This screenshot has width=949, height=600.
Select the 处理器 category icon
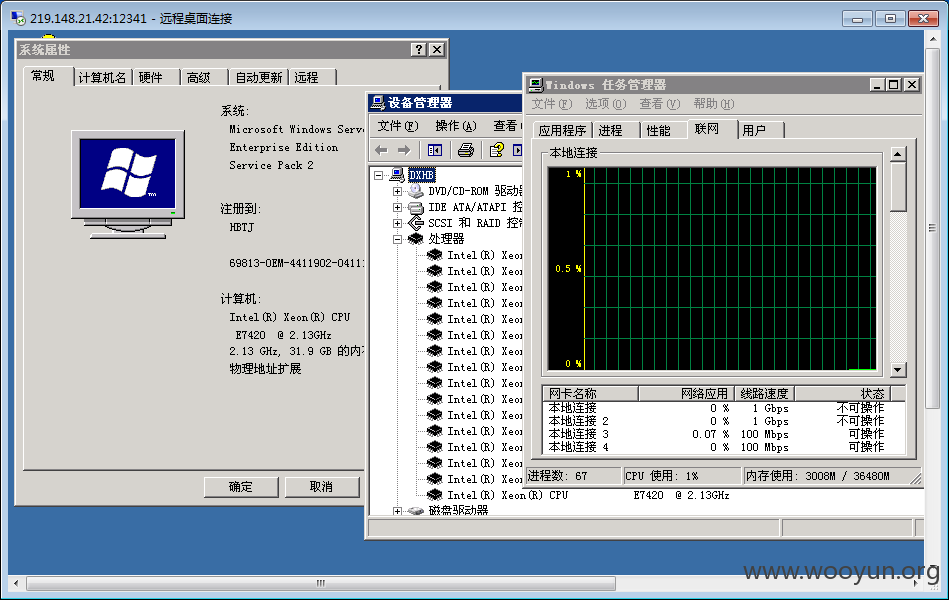click(416, 239)
